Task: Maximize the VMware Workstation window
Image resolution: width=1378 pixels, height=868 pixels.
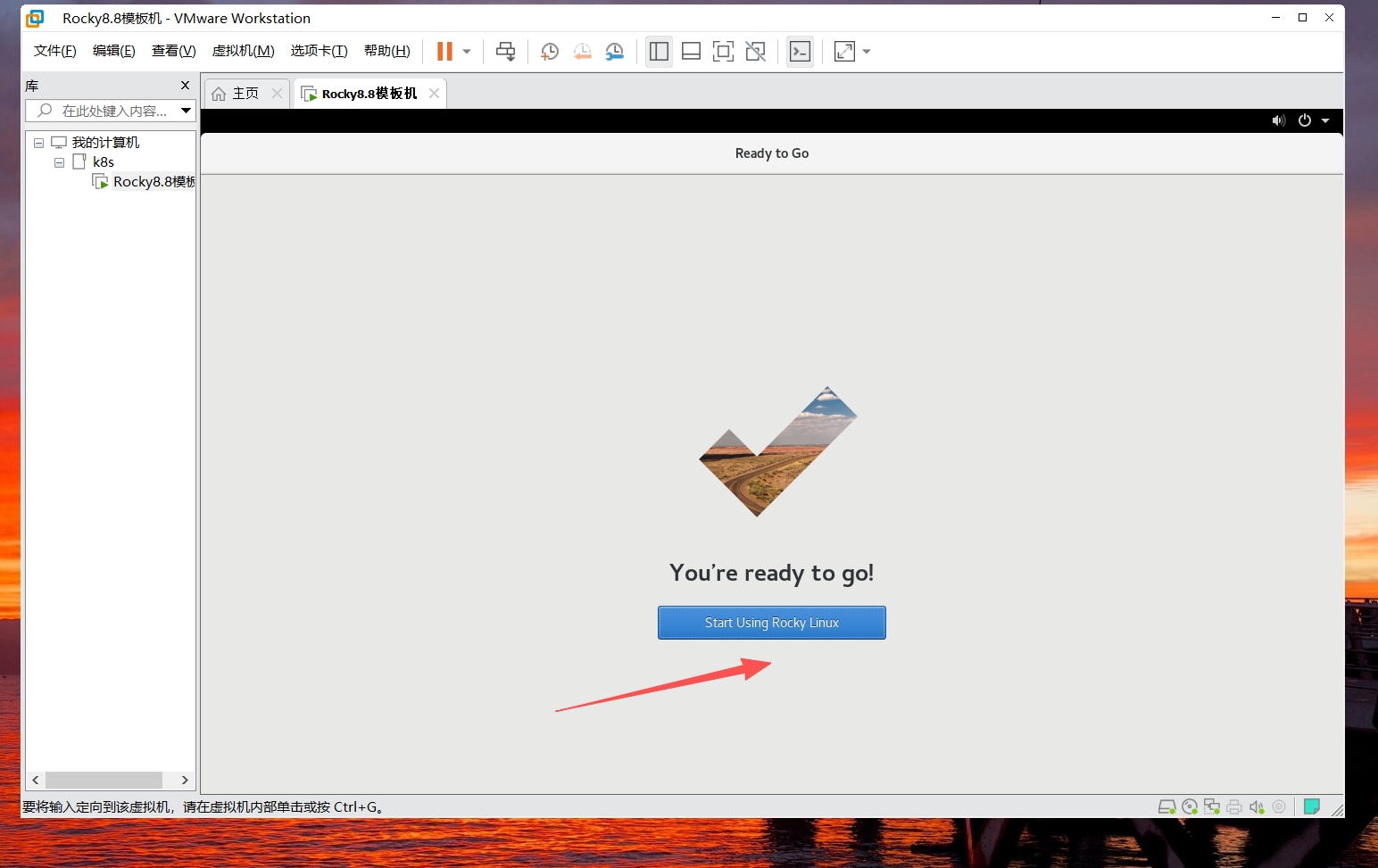Action: [1303, 18]
